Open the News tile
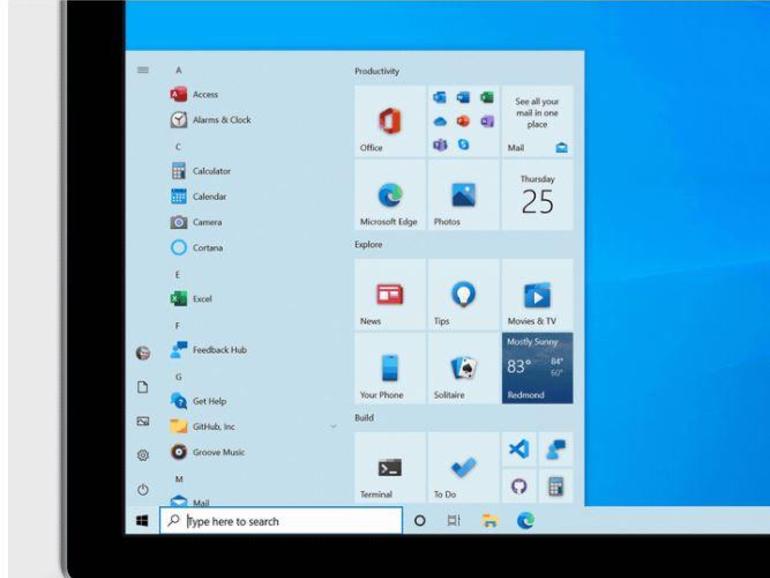The image size is (770, 578). coord(390,295)
